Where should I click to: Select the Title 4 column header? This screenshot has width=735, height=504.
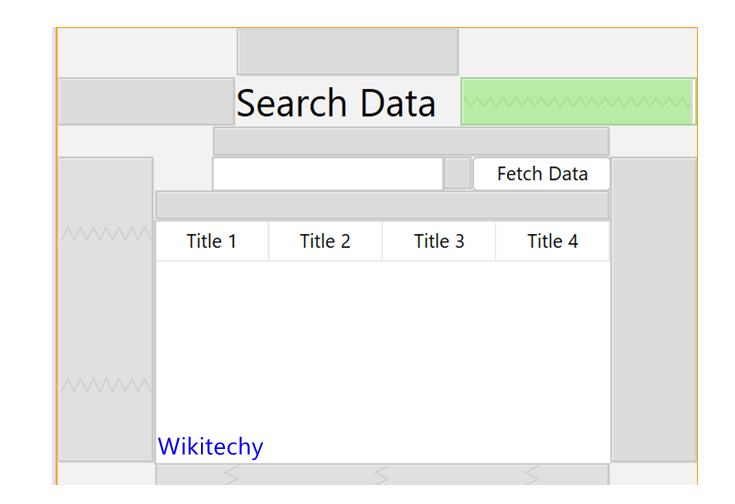coord(552,241)
